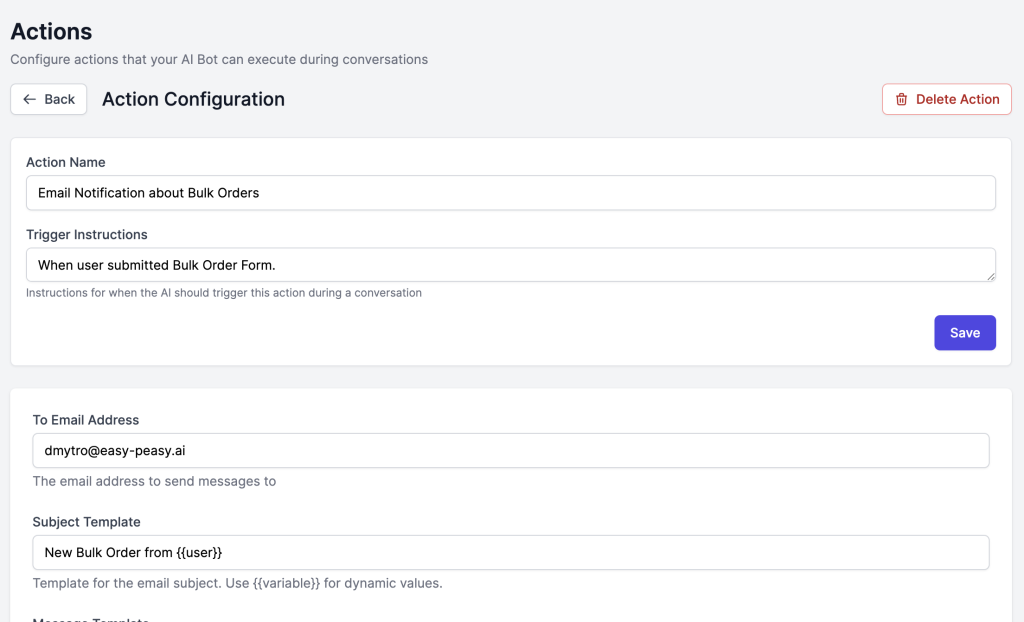
Task: Click the Actions page title
Action: [x=51, y=32]
